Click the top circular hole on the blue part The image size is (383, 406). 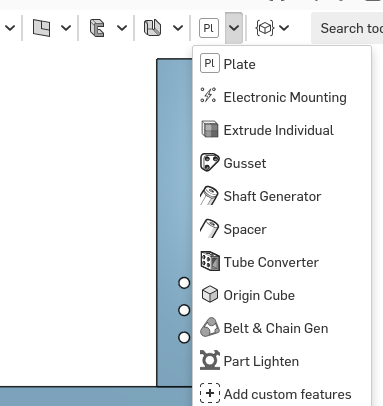tap(184, 283)
